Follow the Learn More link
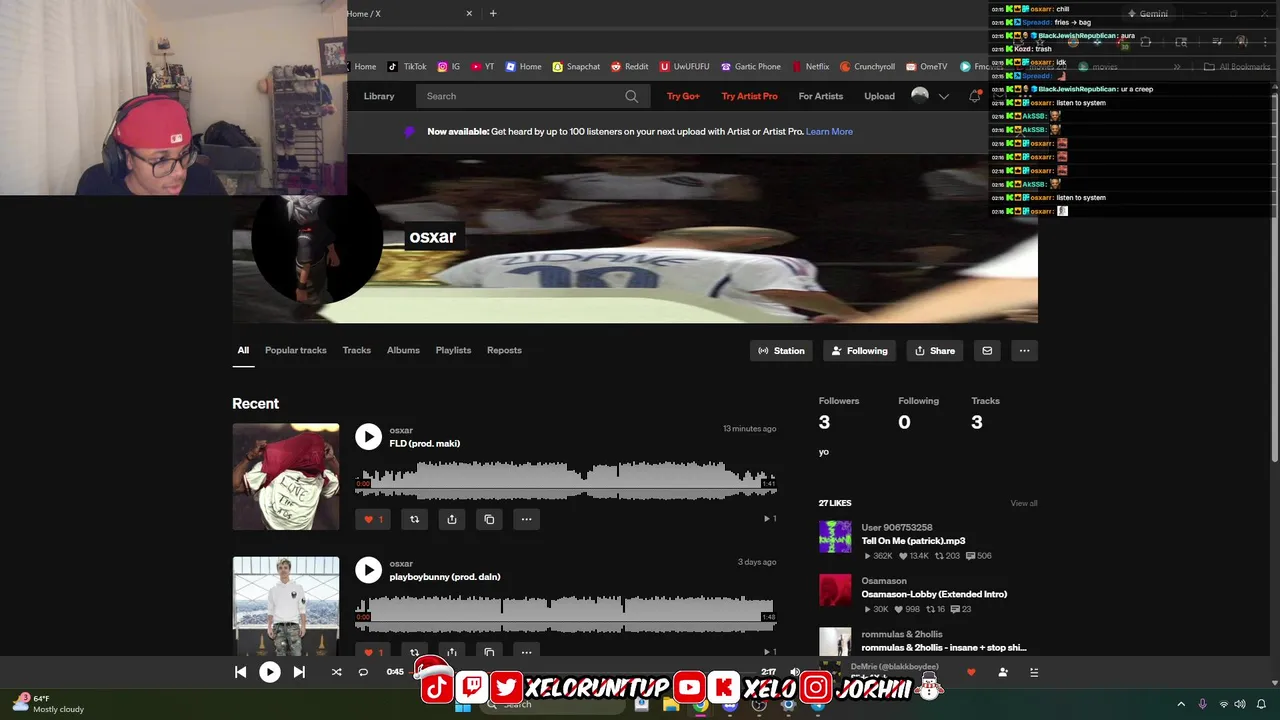 [829, 131]
